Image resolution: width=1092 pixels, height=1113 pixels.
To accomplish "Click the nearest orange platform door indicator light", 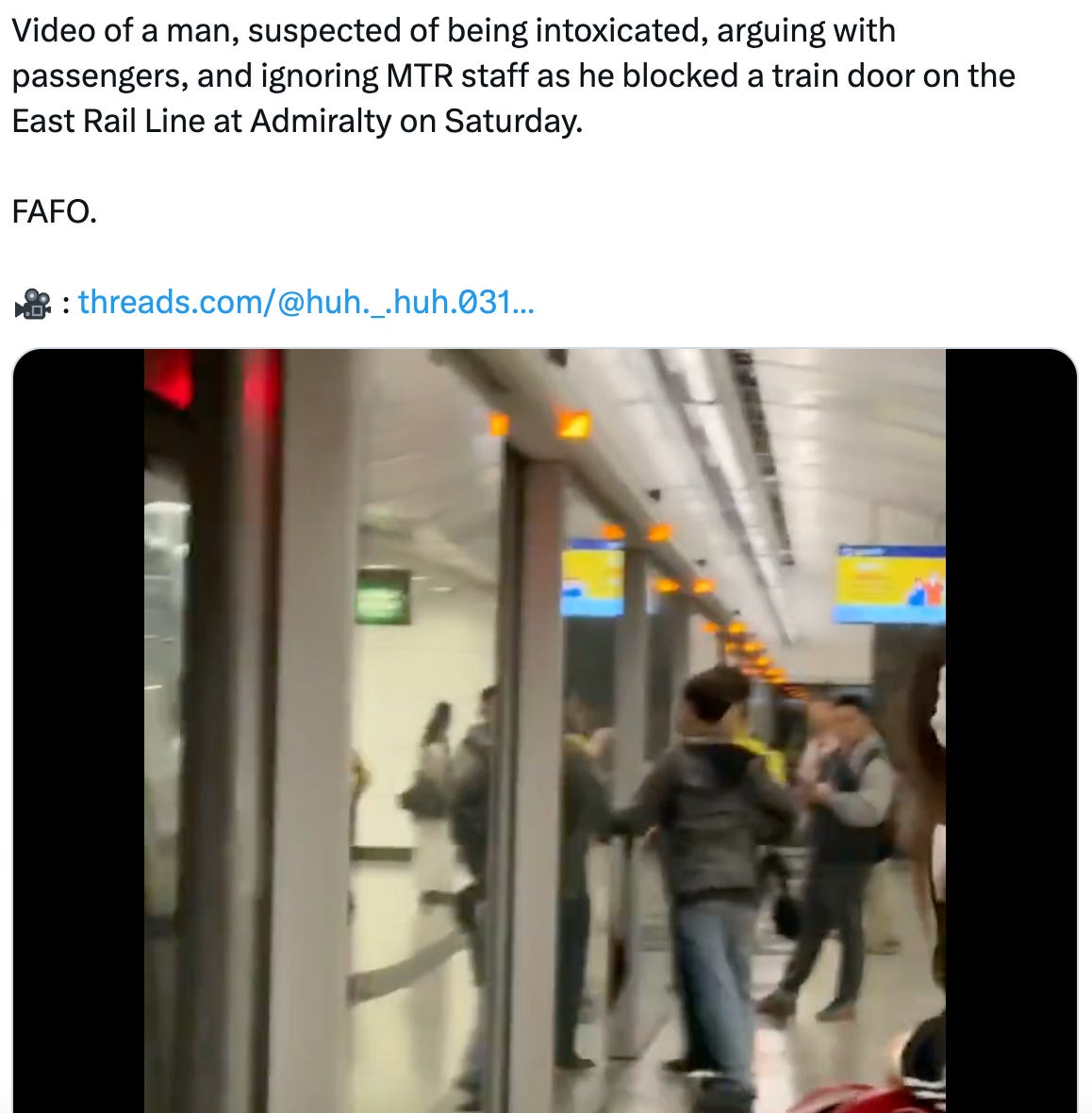I will click(573, 424).
